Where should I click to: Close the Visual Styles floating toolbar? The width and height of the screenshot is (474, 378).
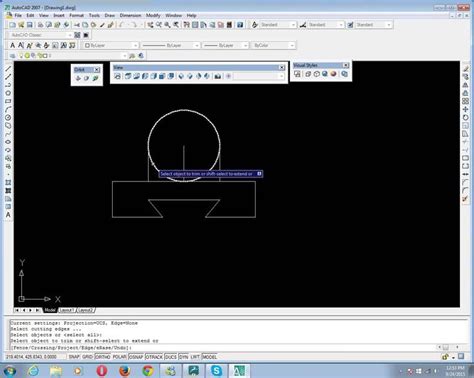pos(346,65)
